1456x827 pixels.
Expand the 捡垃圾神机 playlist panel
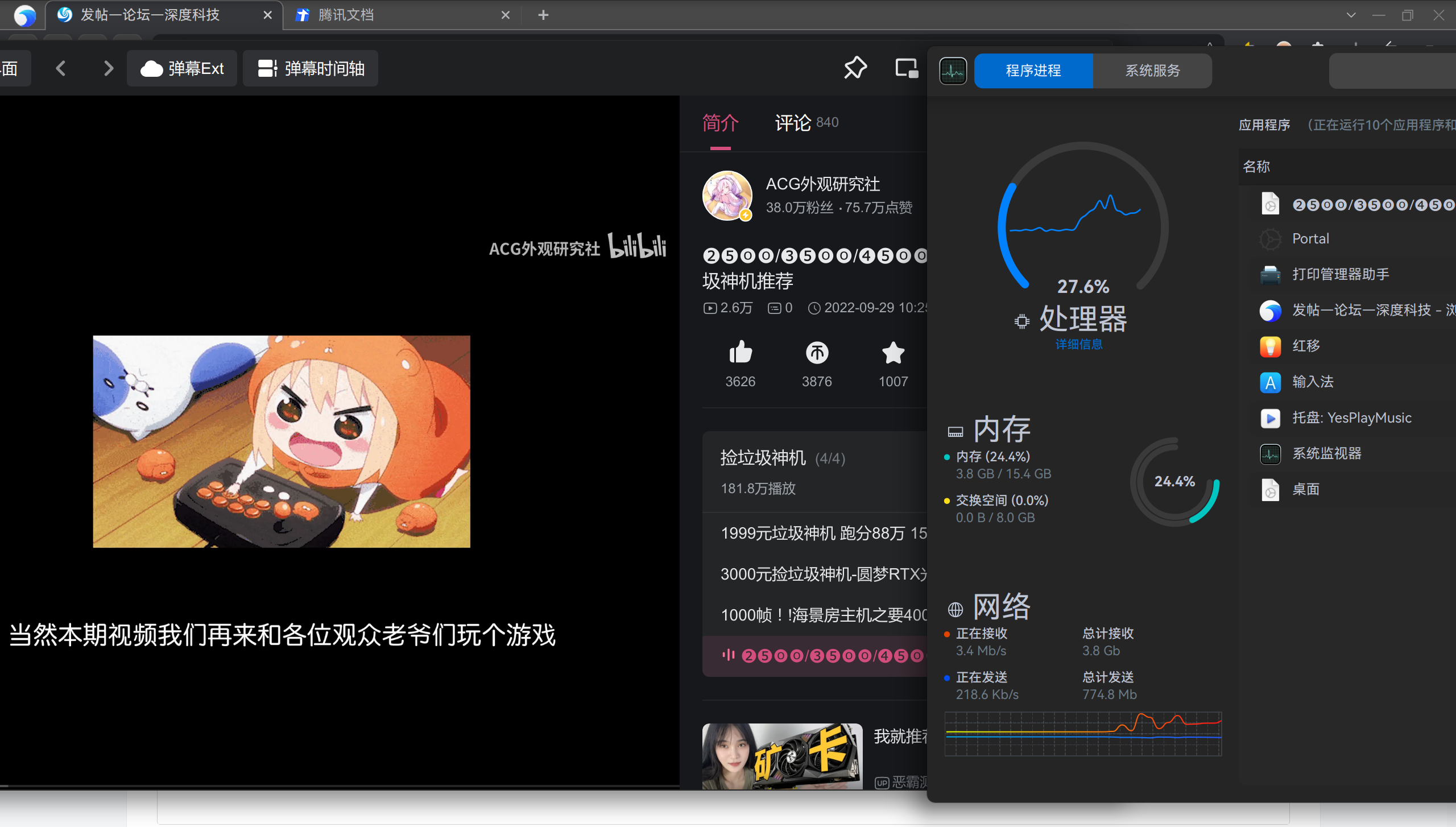pos(764,458)
